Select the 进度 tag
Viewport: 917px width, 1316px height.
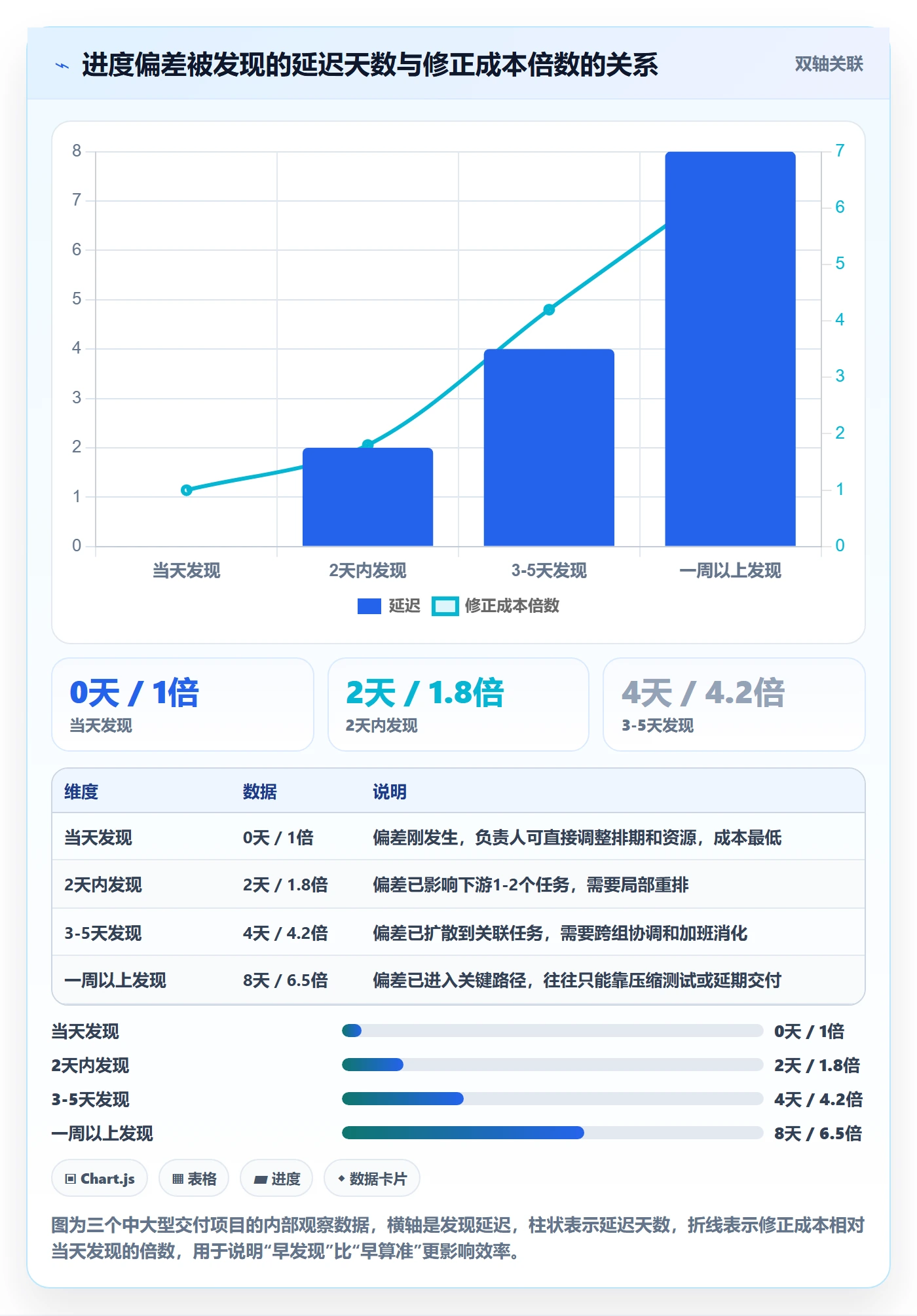pos(276,1179)
